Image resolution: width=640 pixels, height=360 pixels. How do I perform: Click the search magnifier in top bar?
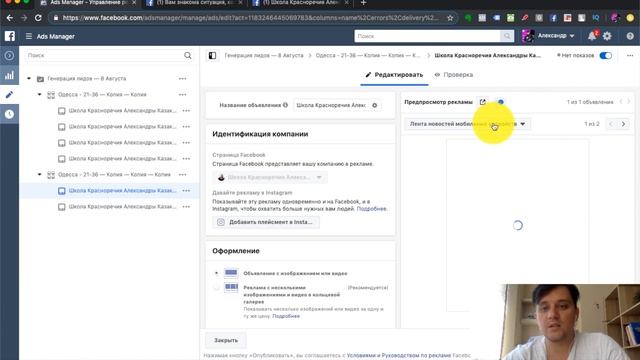(507, 36)
